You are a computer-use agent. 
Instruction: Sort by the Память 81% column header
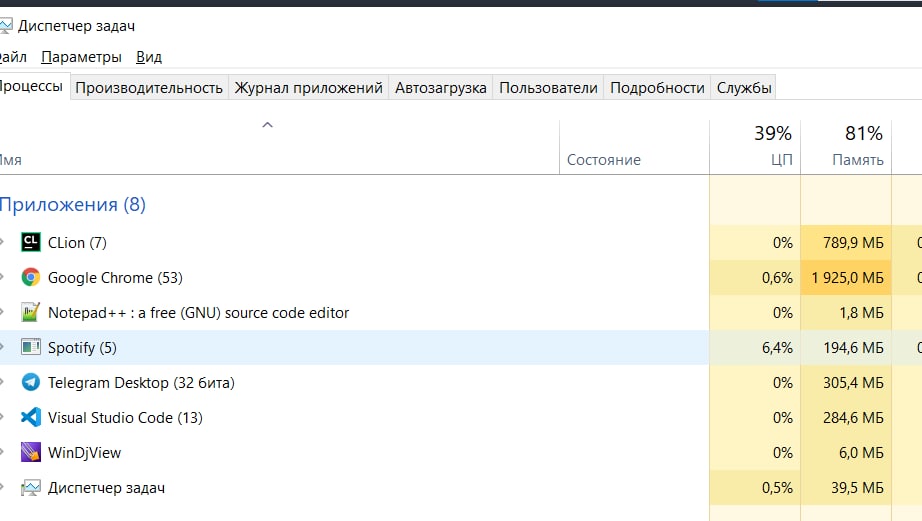846,147
